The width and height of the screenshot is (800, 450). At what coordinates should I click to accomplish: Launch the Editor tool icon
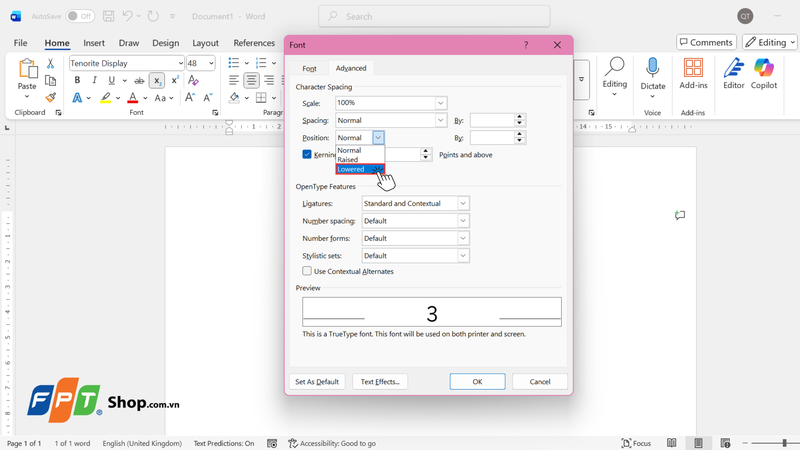point(734,68)
